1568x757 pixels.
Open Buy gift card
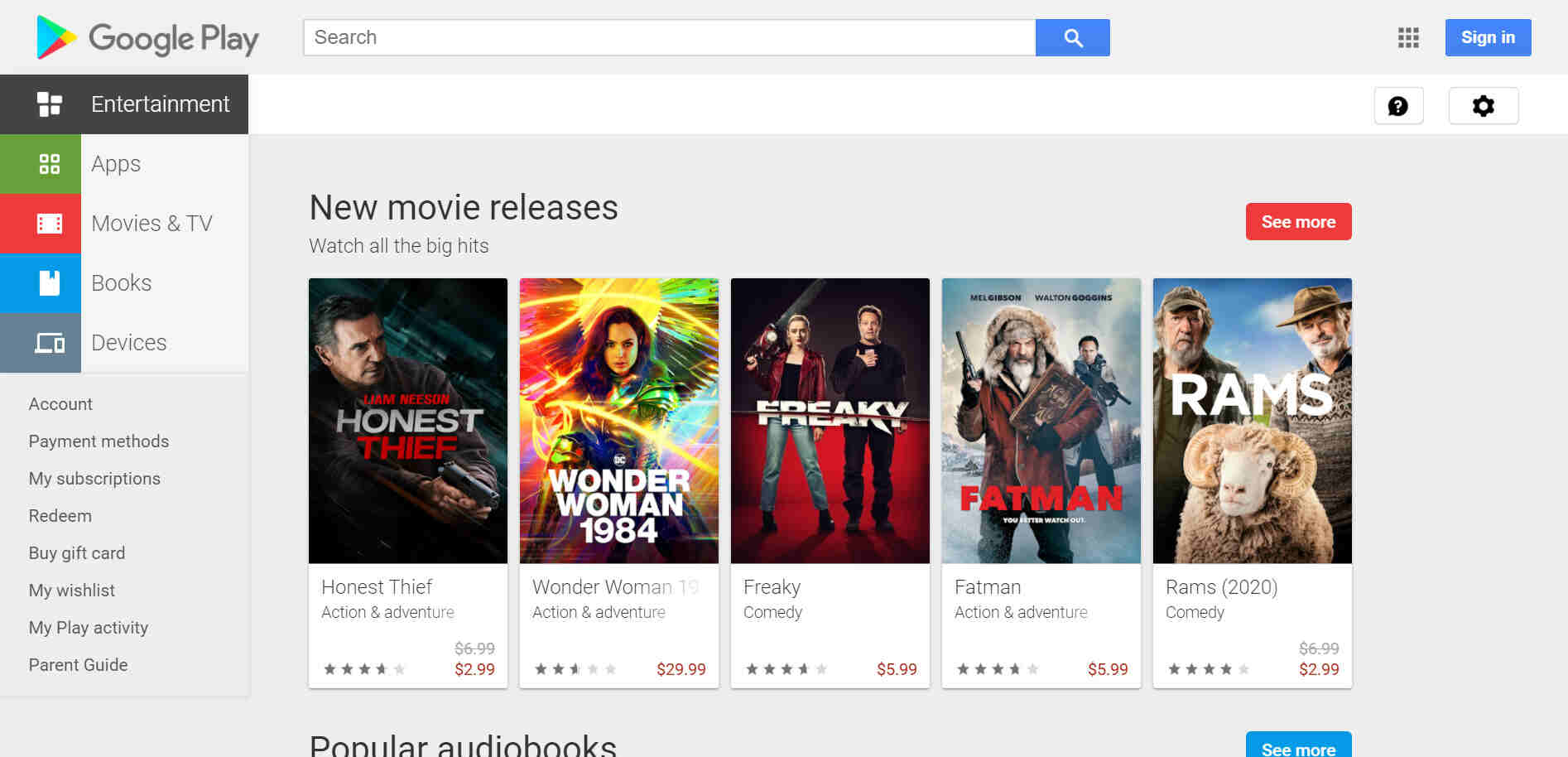click(77, 553)
